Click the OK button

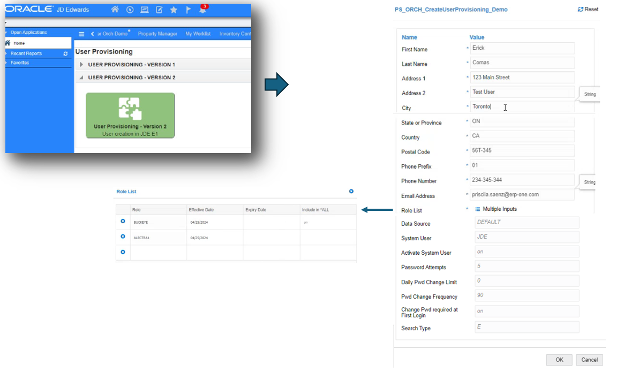point(559,360)
